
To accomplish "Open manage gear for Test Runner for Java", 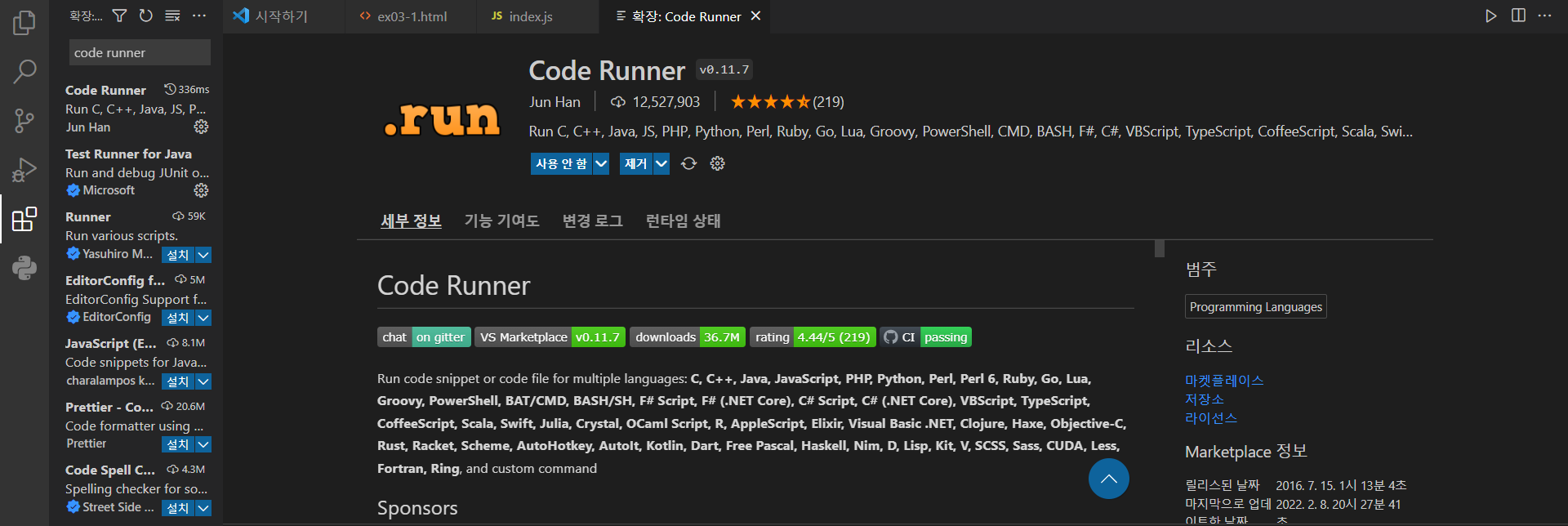I will [201, 190].
